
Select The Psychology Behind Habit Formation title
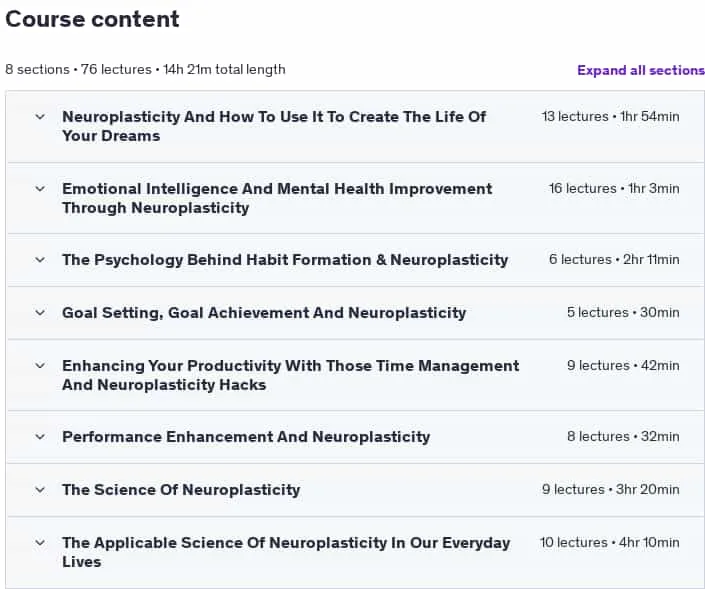click(x=285, y=260)
